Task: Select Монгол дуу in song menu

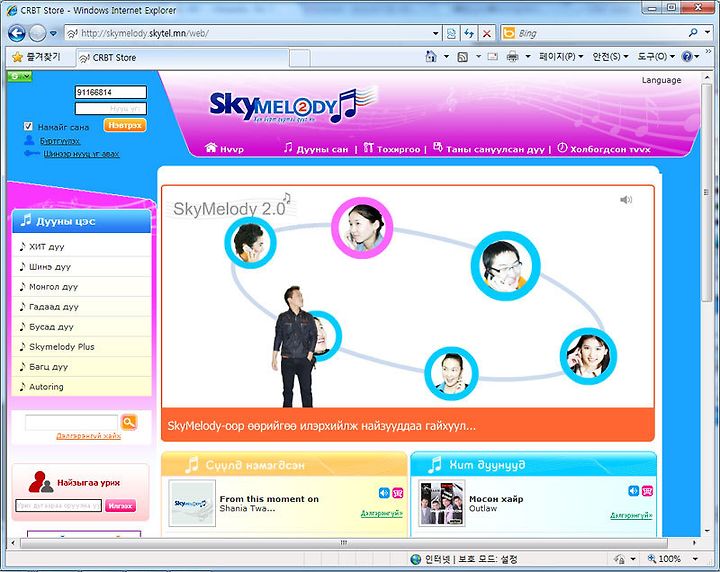Action: (x=82, y=287)
